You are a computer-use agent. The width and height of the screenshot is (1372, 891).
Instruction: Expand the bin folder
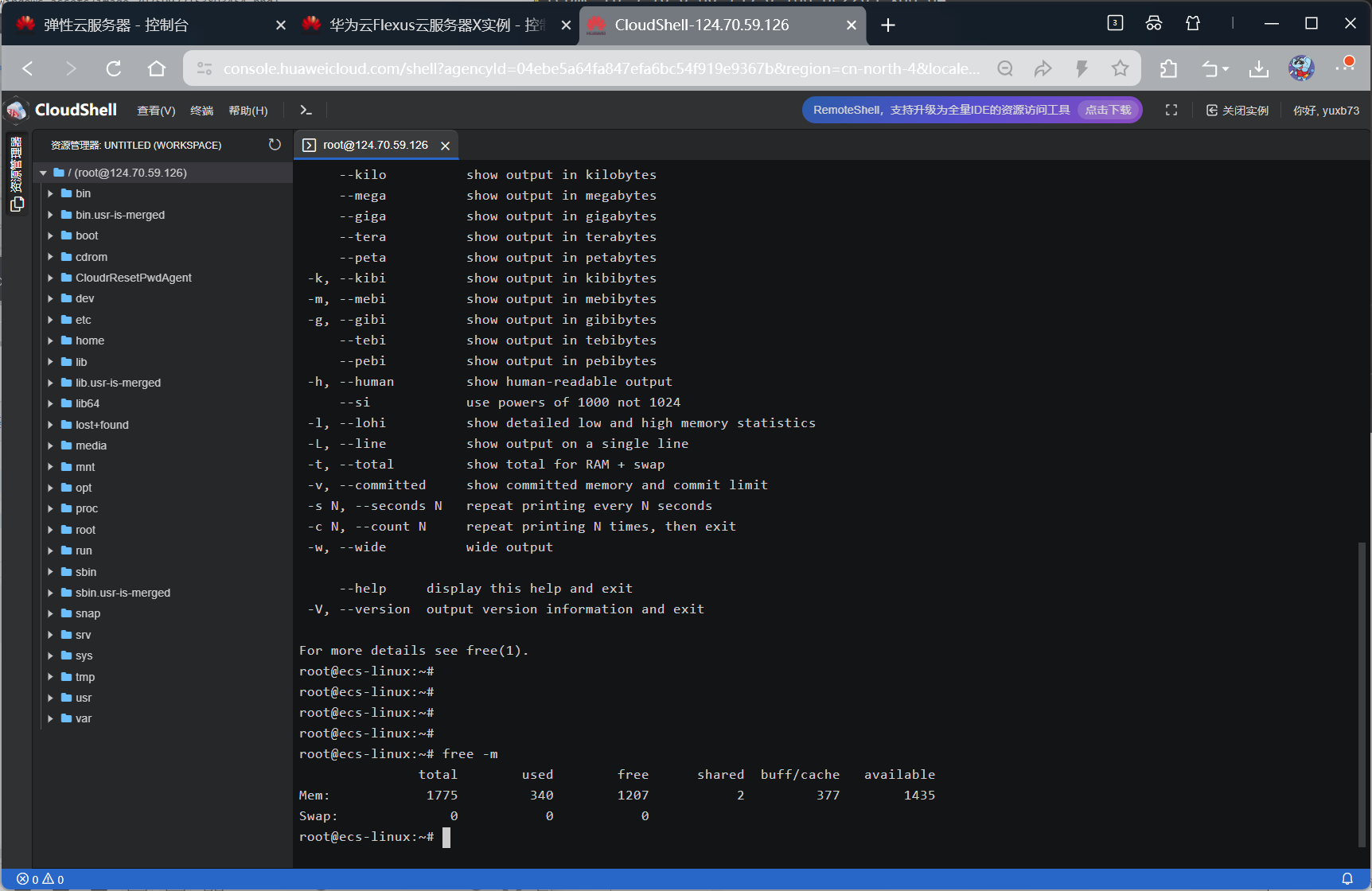50,193
